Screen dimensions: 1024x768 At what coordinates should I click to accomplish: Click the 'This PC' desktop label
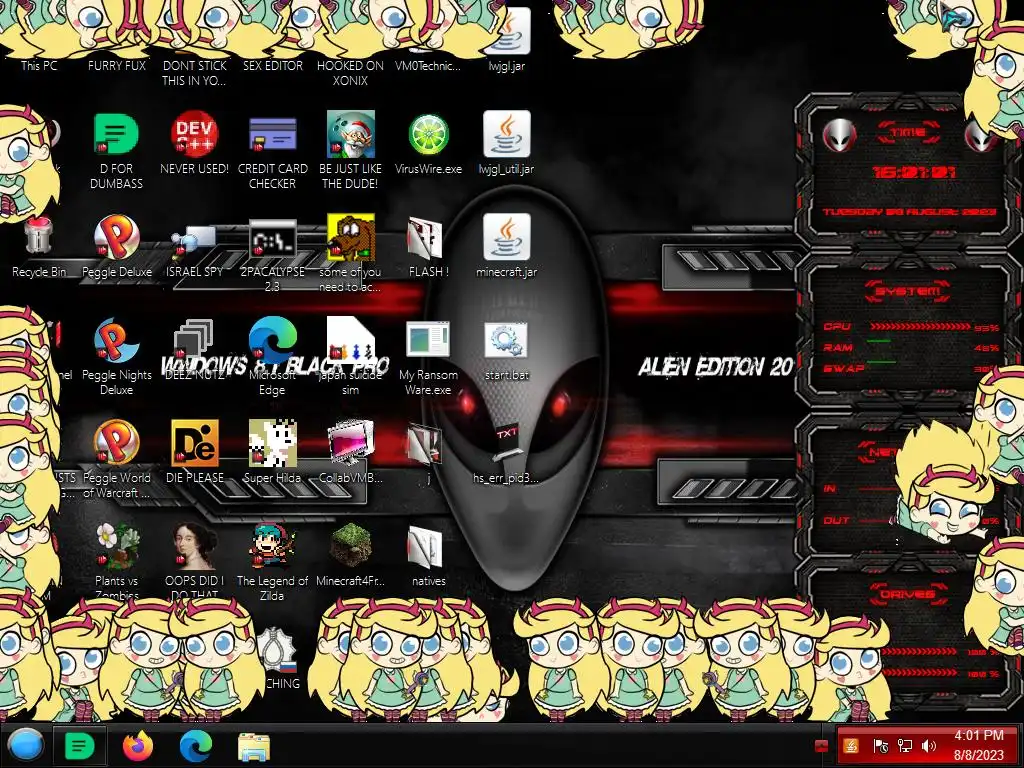pyautogui.click(x=39, y=65)
